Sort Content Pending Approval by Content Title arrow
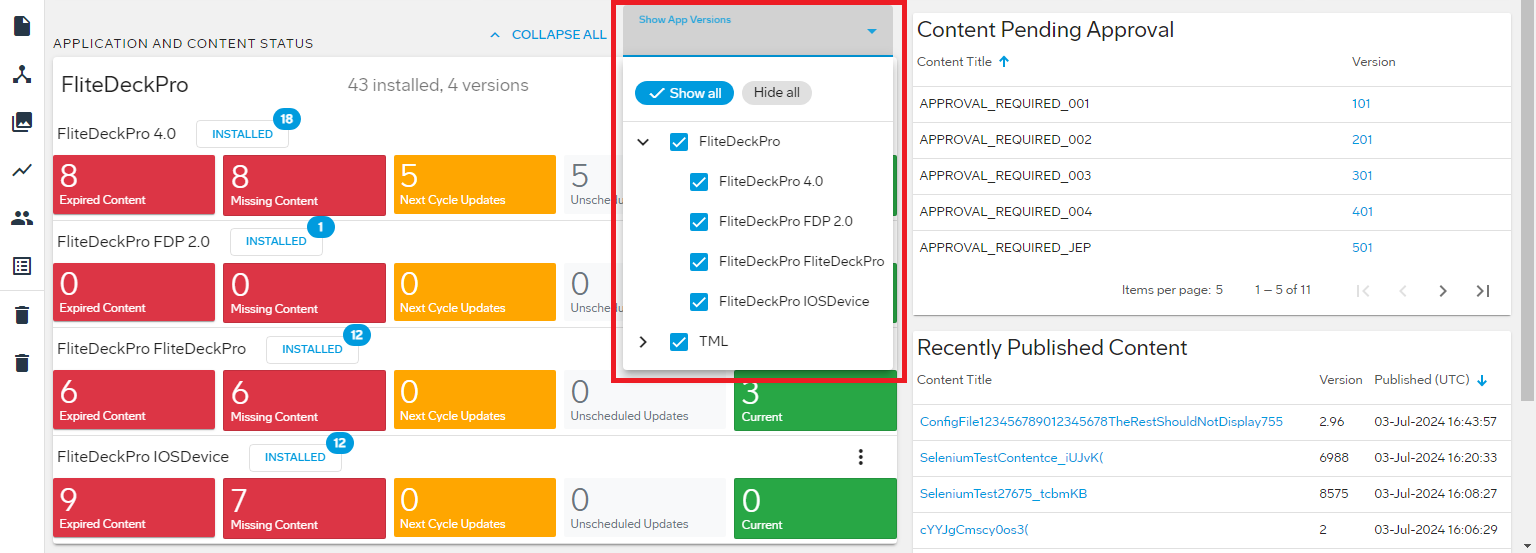The width and height of the screenshot is (1536, 553). click(x=1004, y=62)
